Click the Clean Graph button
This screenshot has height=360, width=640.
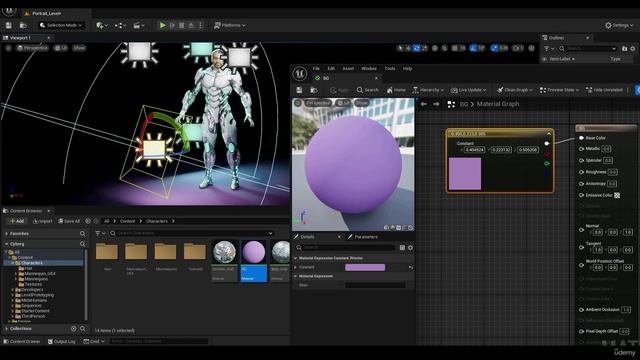click(514, 90)
